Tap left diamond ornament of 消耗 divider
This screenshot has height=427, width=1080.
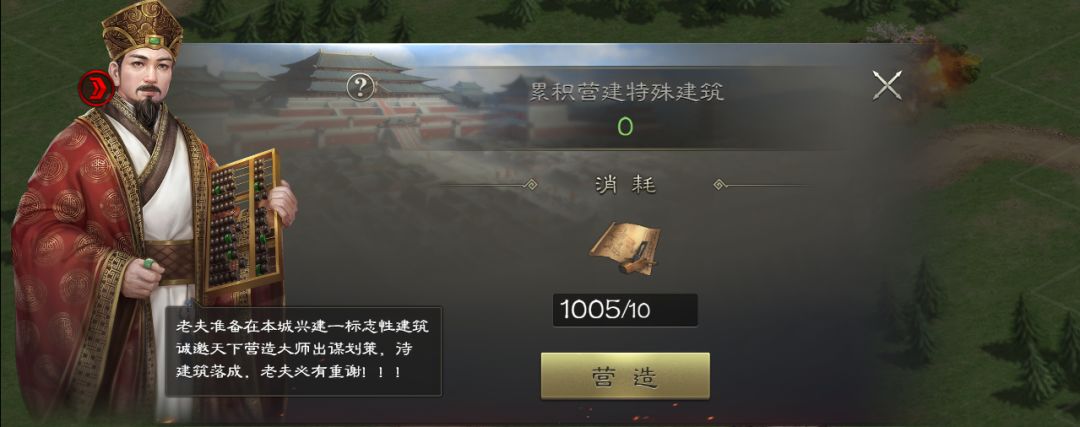pos(530,185)
